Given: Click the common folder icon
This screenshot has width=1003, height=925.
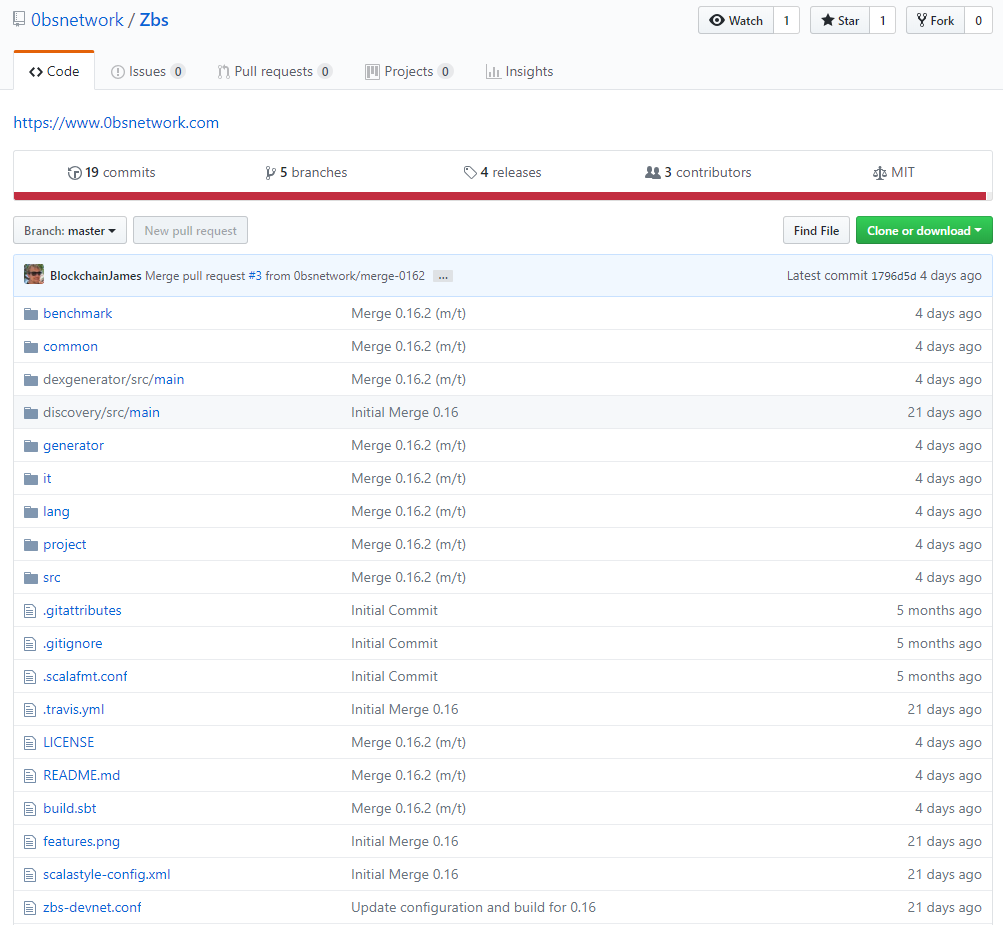Looking at the screenshot, I should click(x=31, y=347).
